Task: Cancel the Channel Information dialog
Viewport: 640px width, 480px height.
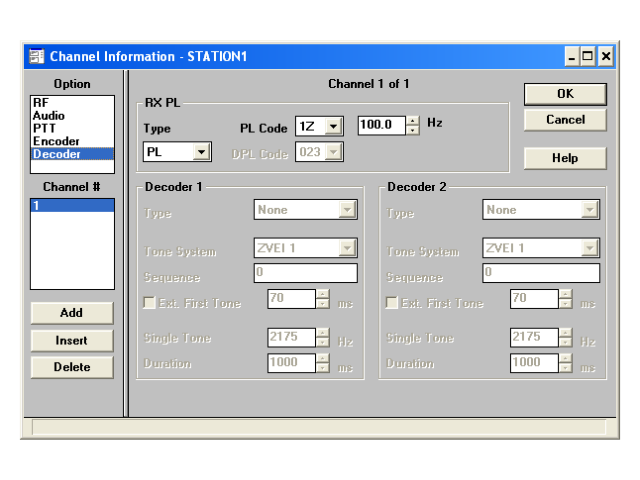Action: (x=565, y=120)
